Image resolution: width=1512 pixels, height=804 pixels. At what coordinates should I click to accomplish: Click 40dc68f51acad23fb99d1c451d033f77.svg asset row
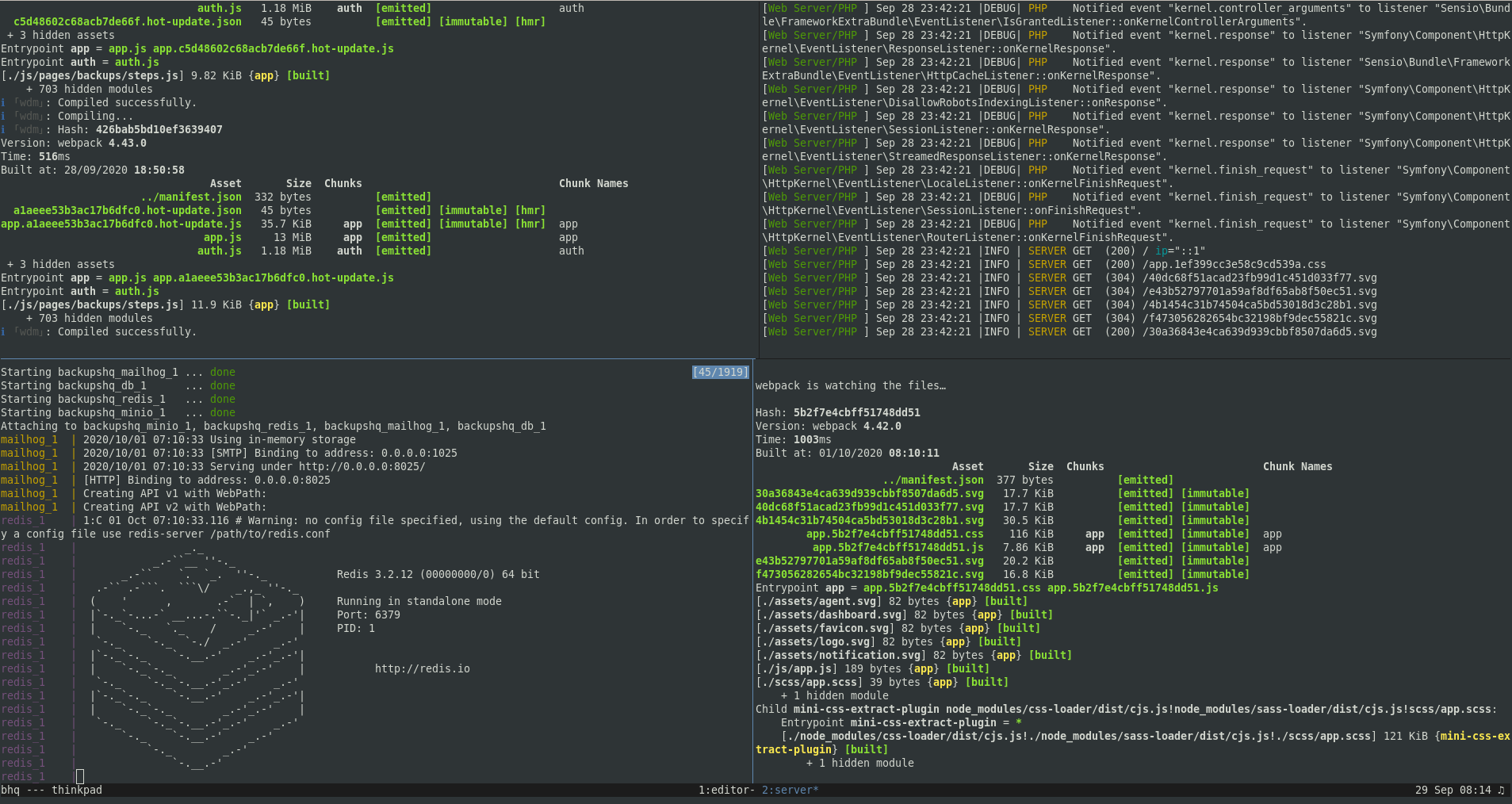(x=1002, y=507)
